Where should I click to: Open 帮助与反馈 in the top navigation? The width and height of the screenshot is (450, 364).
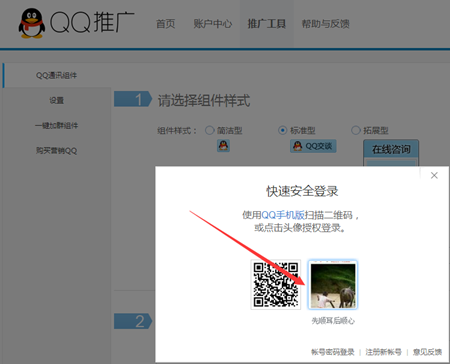(x=325, y=24)
